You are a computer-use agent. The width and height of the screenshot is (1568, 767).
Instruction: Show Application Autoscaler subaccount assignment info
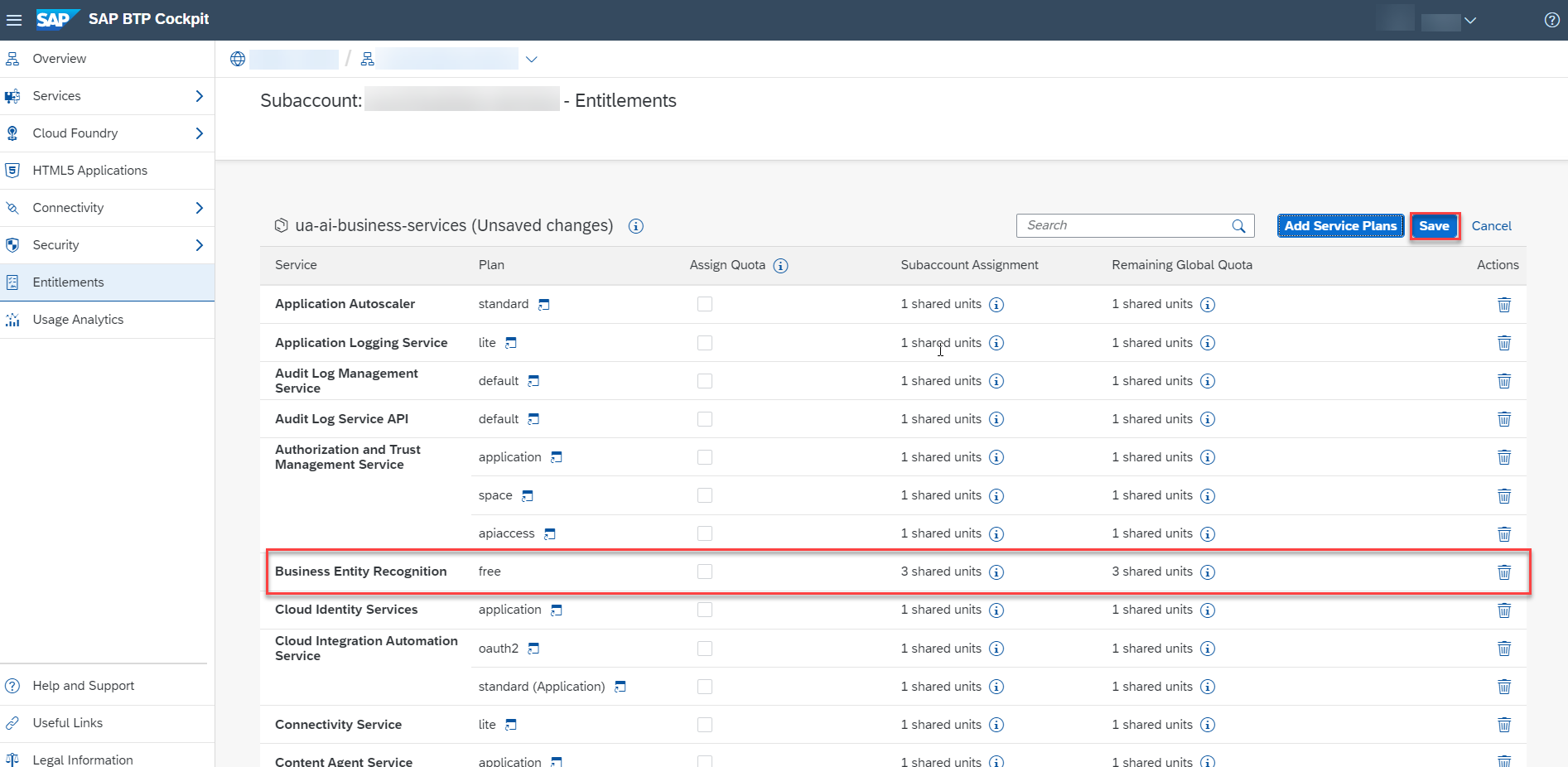click(996, 305)
